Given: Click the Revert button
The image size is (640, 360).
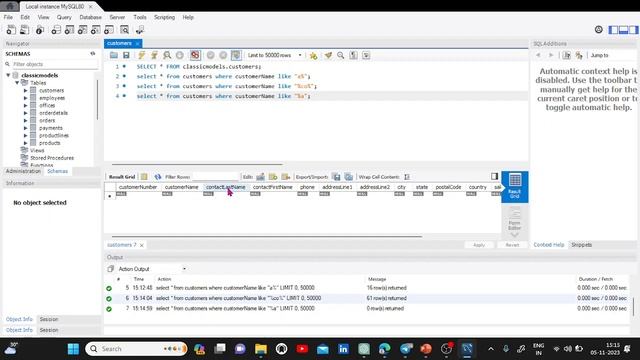Looking at the screenshot, I should click(512, 245).
